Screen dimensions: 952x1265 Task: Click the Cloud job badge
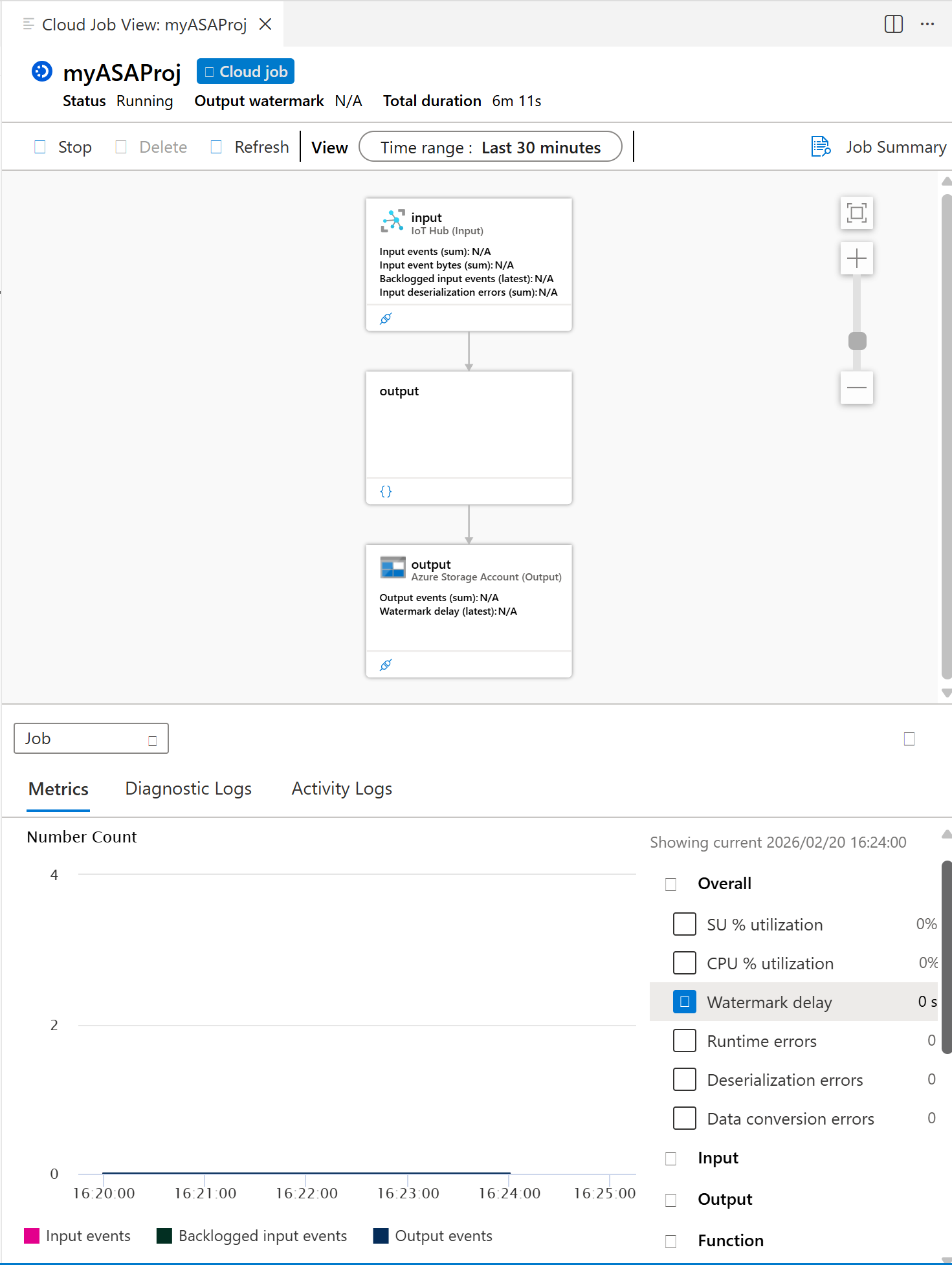tap(246, 71)
